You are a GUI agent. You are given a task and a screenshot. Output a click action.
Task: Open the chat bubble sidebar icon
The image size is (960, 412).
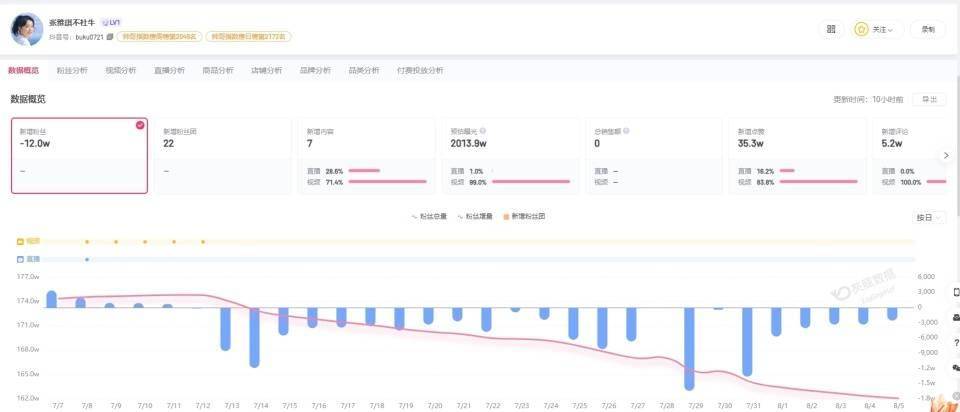tap(956, 368)
